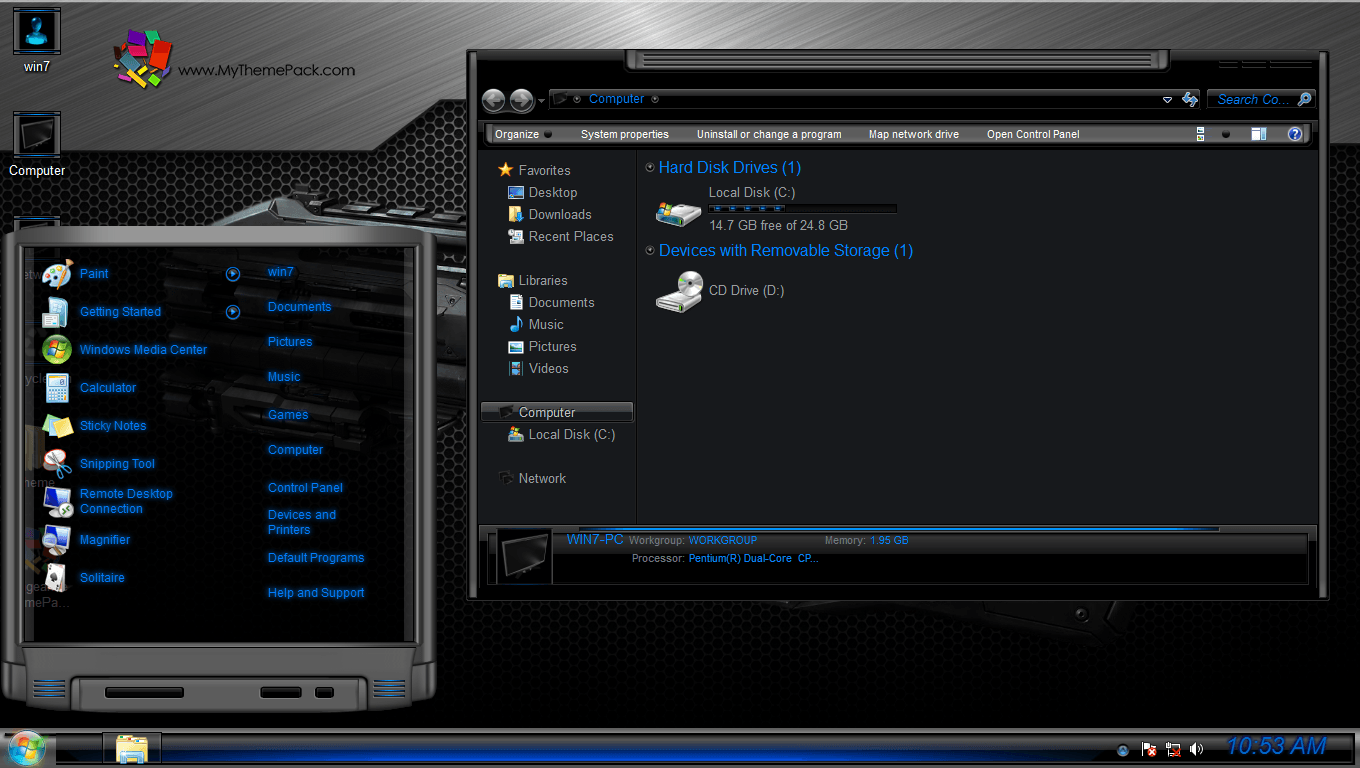Screen dimensions: 1360x768
Task: Open win7 user folder in Start menu
Action: pyautogui.click(x=281, y=272)
